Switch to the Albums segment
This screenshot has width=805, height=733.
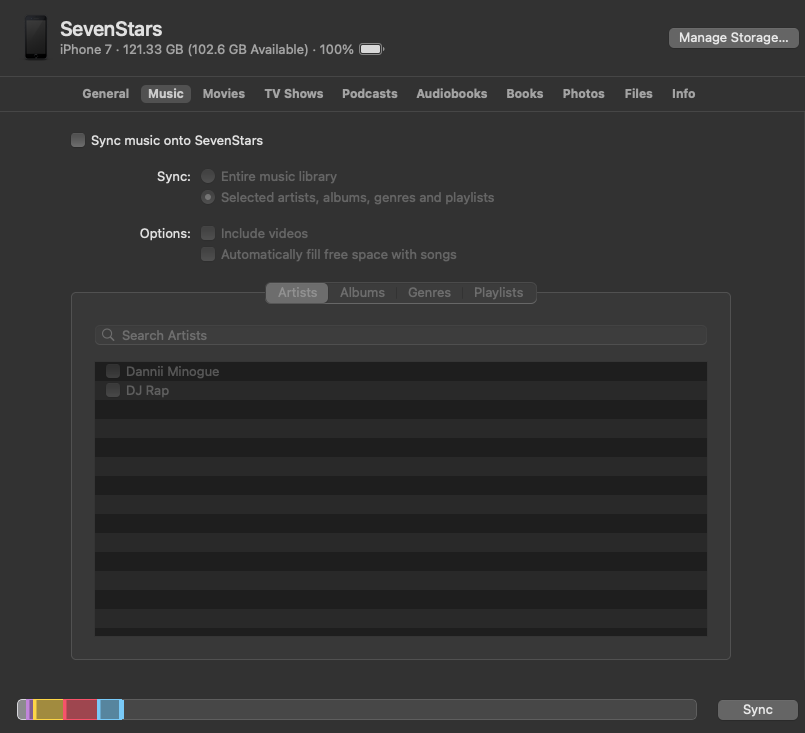pyautogui.click(x=362, y=293)
